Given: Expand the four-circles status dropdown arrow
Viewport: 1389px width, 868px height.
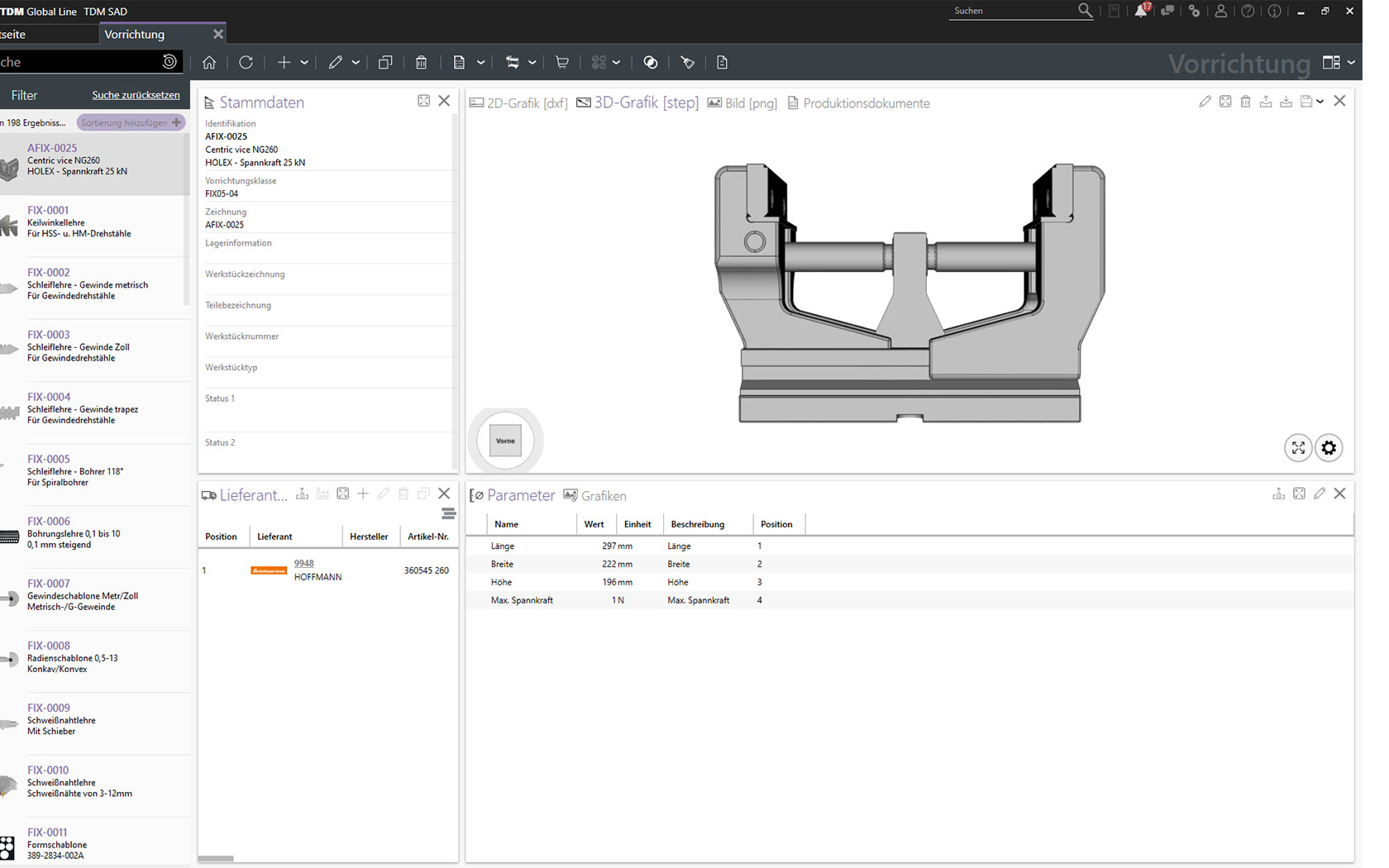Looking at the screenshot, I should [616, 62].
